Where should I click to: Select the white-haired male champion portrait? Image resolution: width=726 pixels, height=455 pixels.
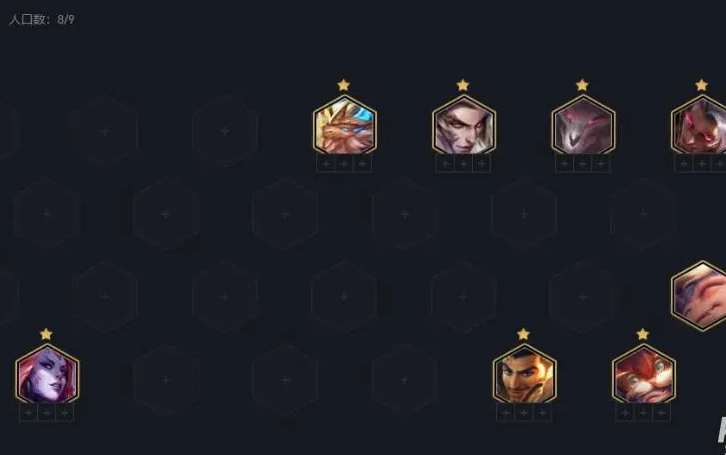[x=464, y=125]
